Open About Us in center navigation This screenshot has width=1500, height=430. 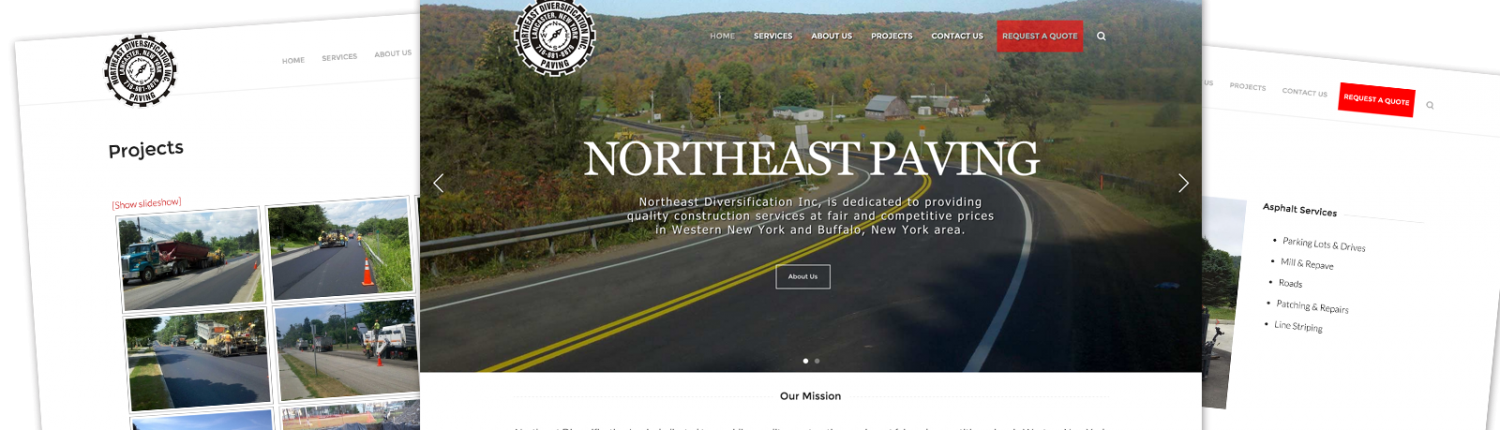[x=832, y=36]
